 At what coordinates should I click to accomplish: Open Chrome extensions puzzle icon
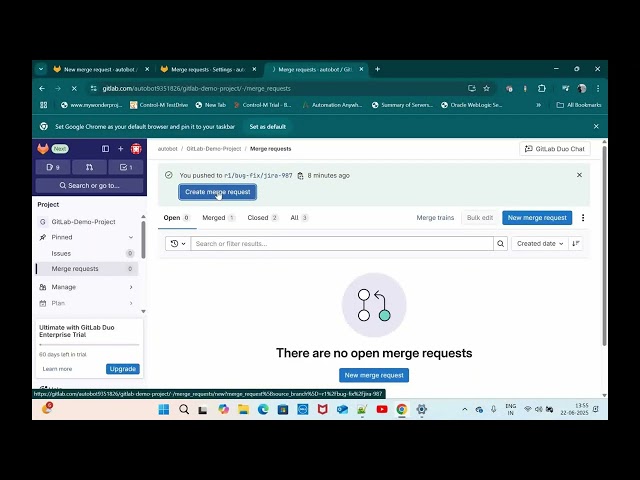coord(542,89)
